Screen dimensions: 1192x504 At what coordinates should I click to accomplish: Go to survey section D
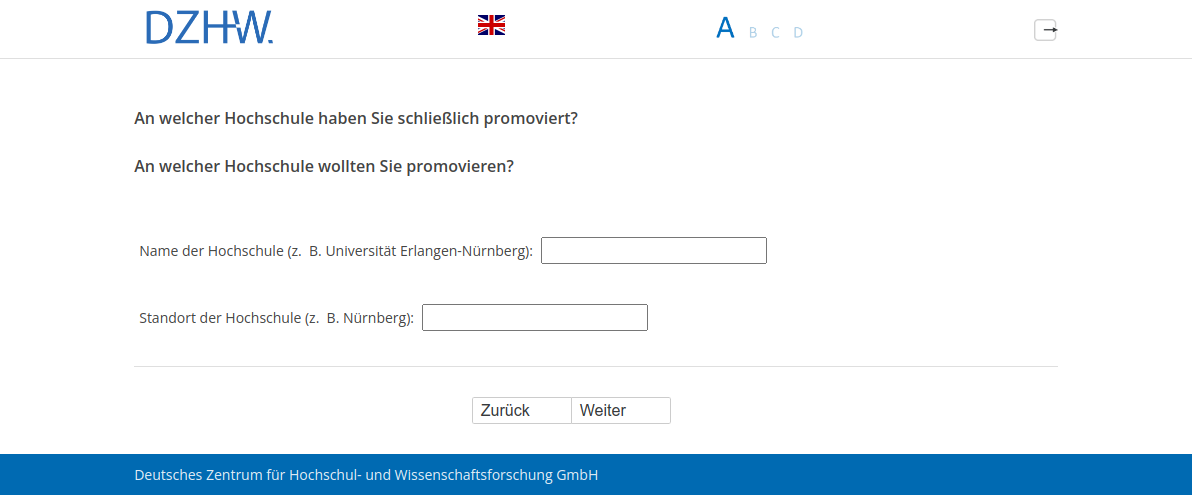click(x=798, y=33)
